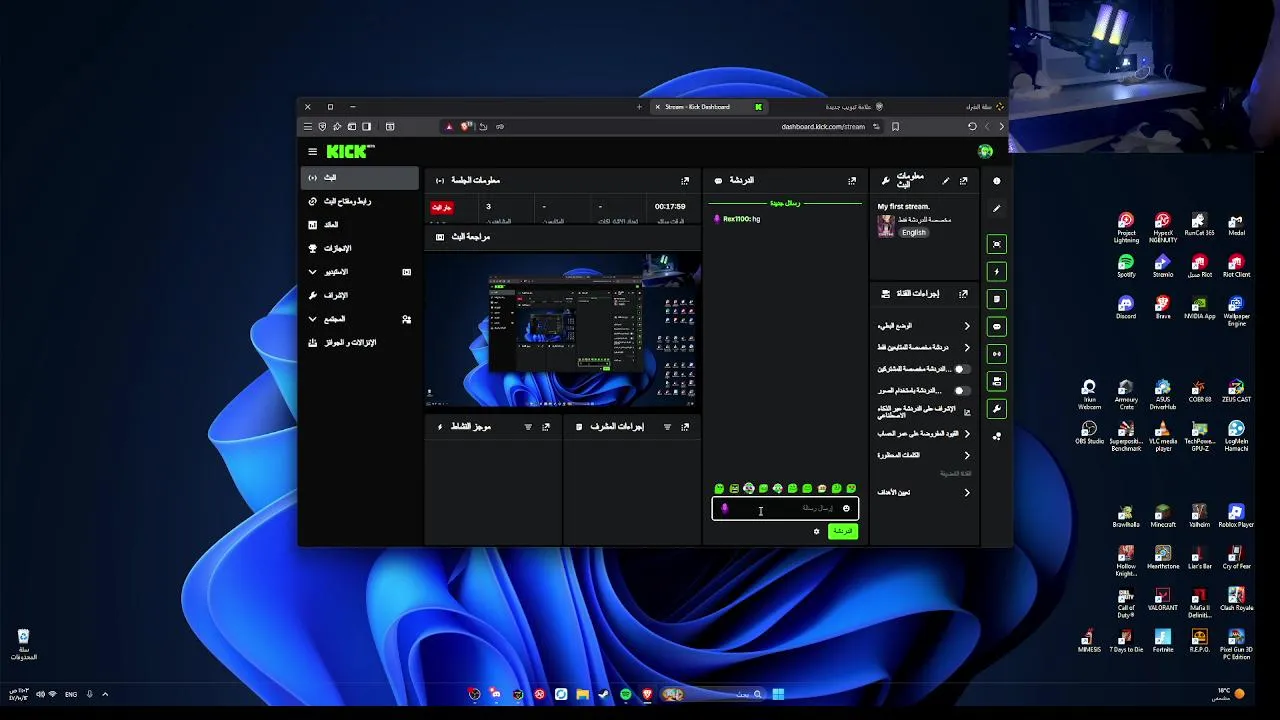Toggle the note widget in right strip
Viewport: 1280px width, 720px height.
point(996,299)
